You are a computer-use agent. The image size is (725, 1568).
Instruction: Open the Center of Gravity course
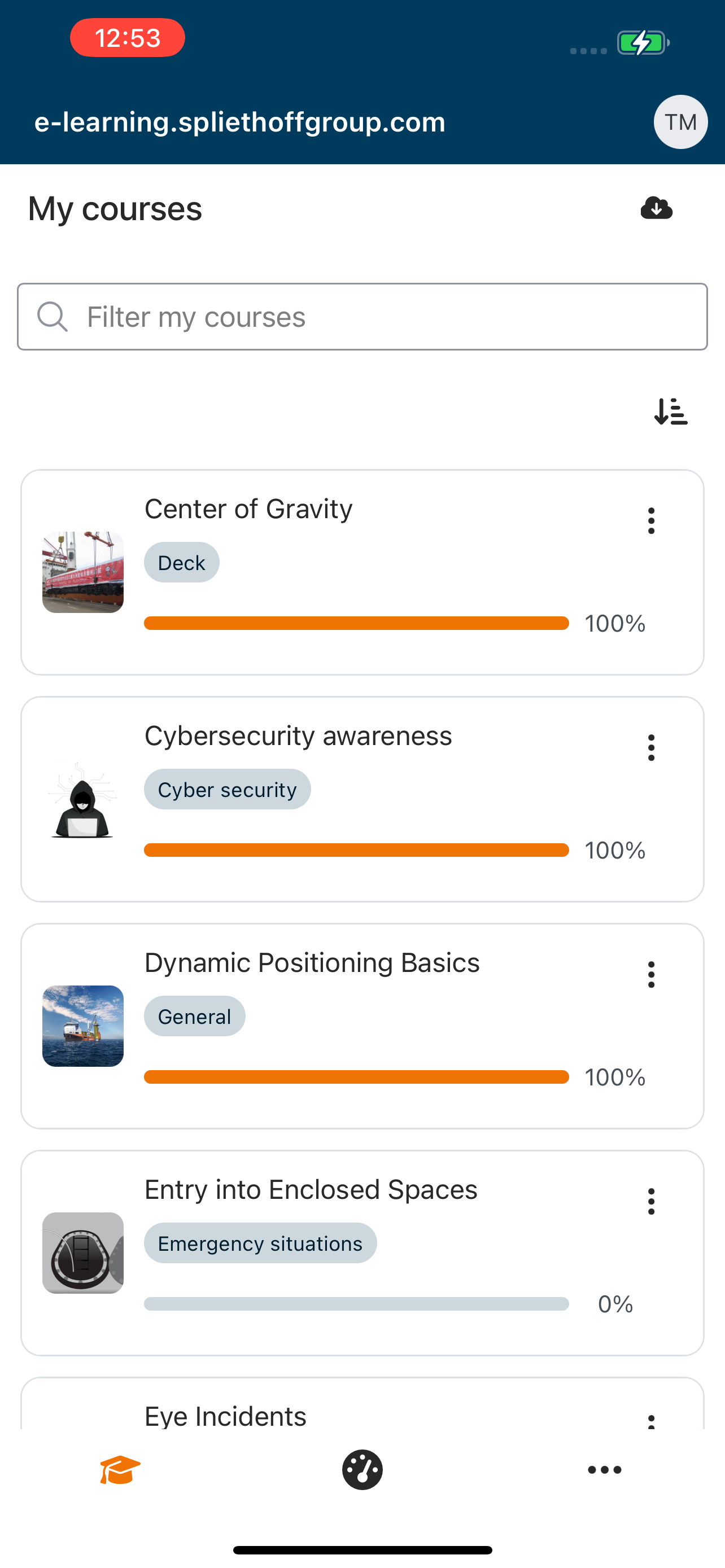coord(248,509)
